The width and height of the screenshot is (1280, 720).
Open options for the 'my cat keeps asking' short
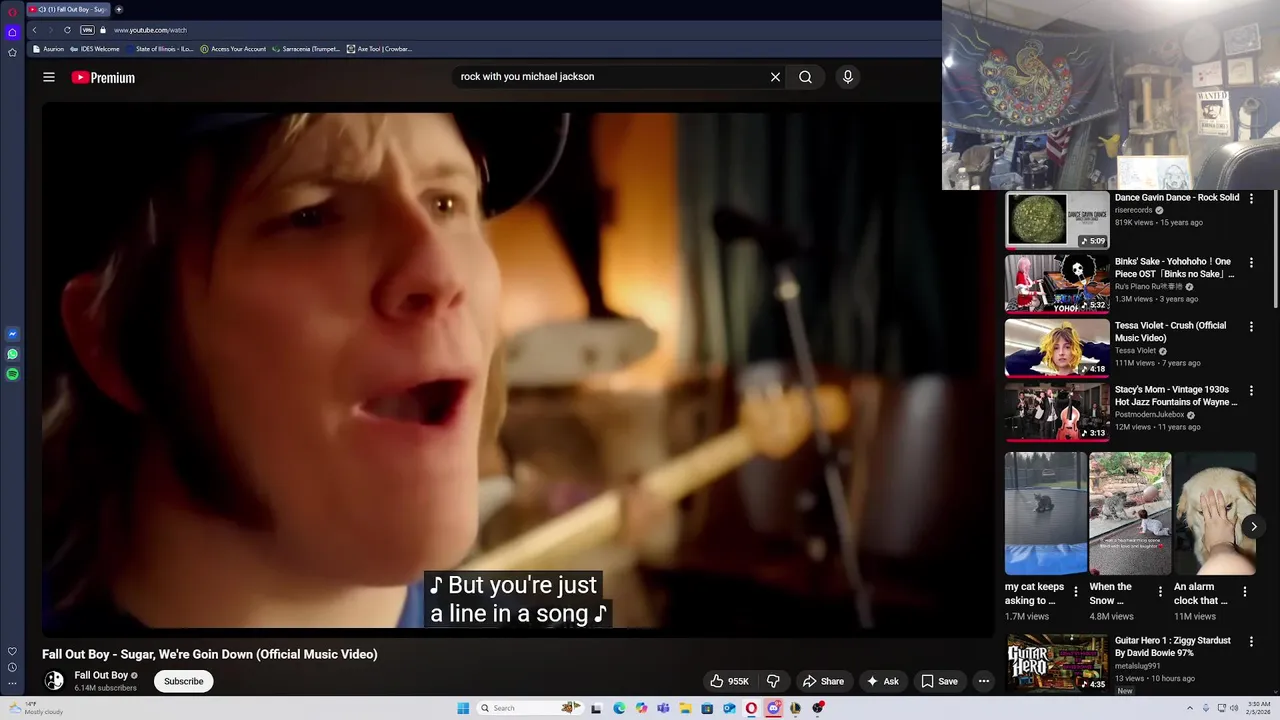tap(1076, 592)
